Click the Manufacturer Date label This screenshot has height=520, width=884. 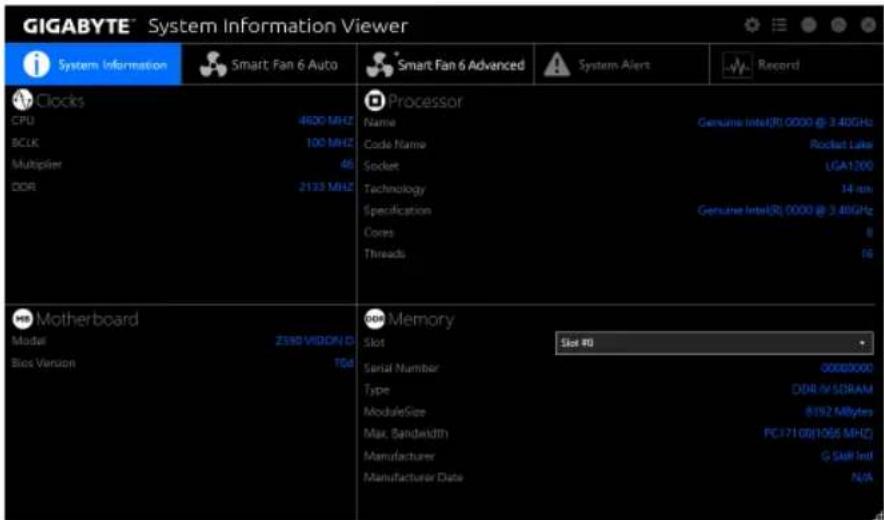[x=413, y=478]
